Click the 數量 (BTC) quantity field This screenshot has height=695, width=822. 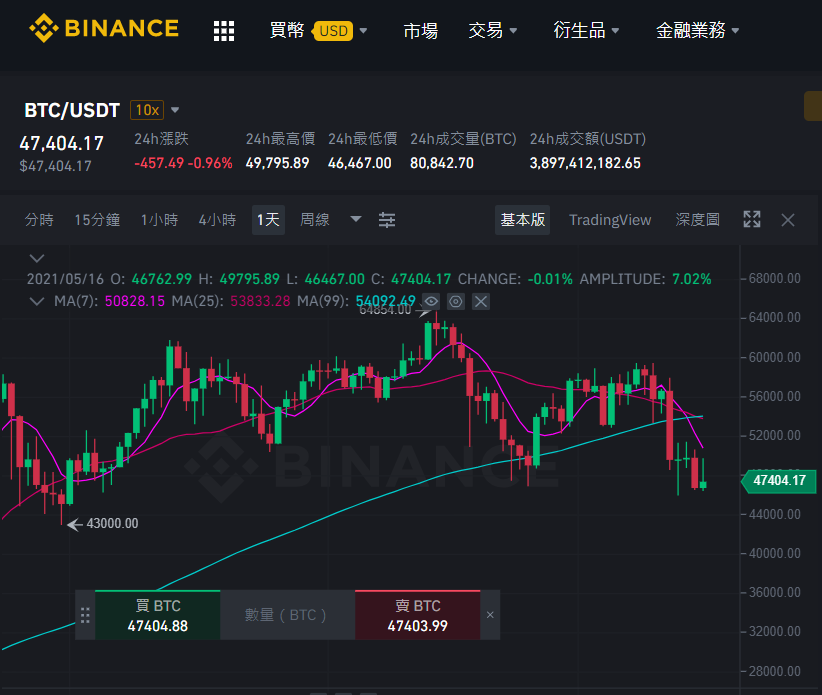click(x=287, y=615)
